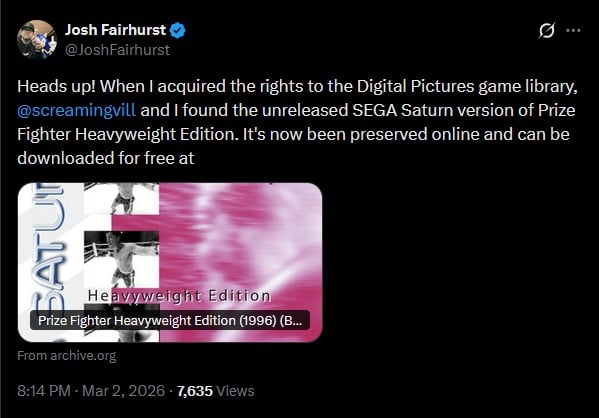Click Heavyweight Edition text in preview image

tap(179, 296)
